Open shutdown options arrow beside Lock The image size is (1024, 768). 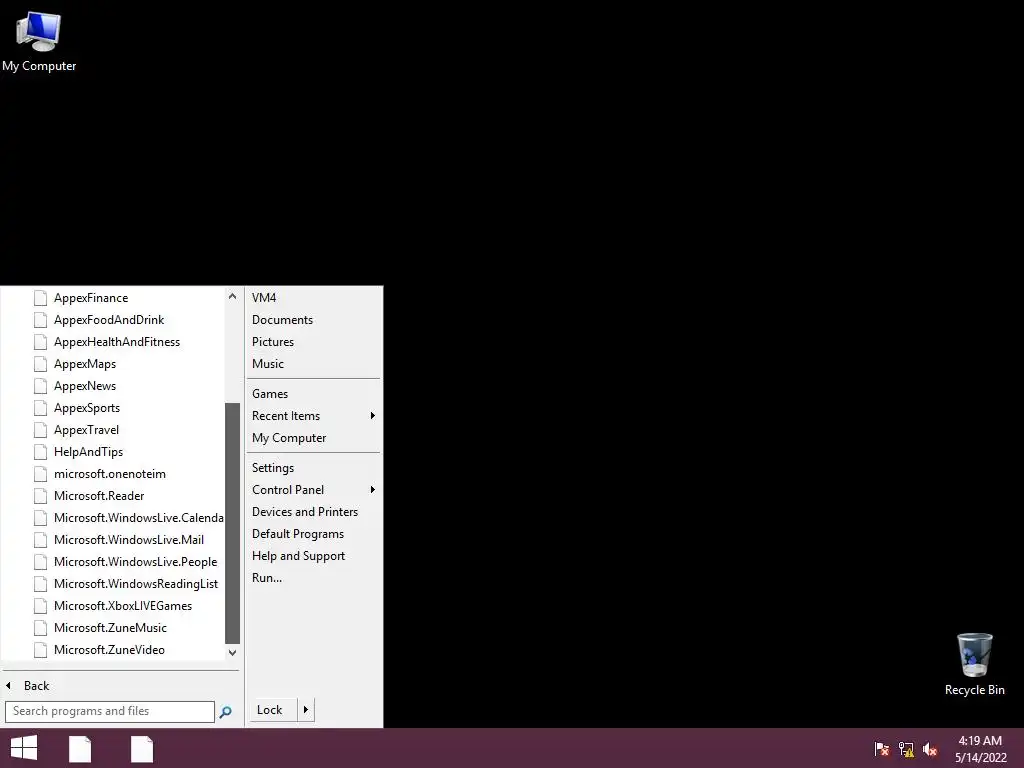[x=306, y=710]
